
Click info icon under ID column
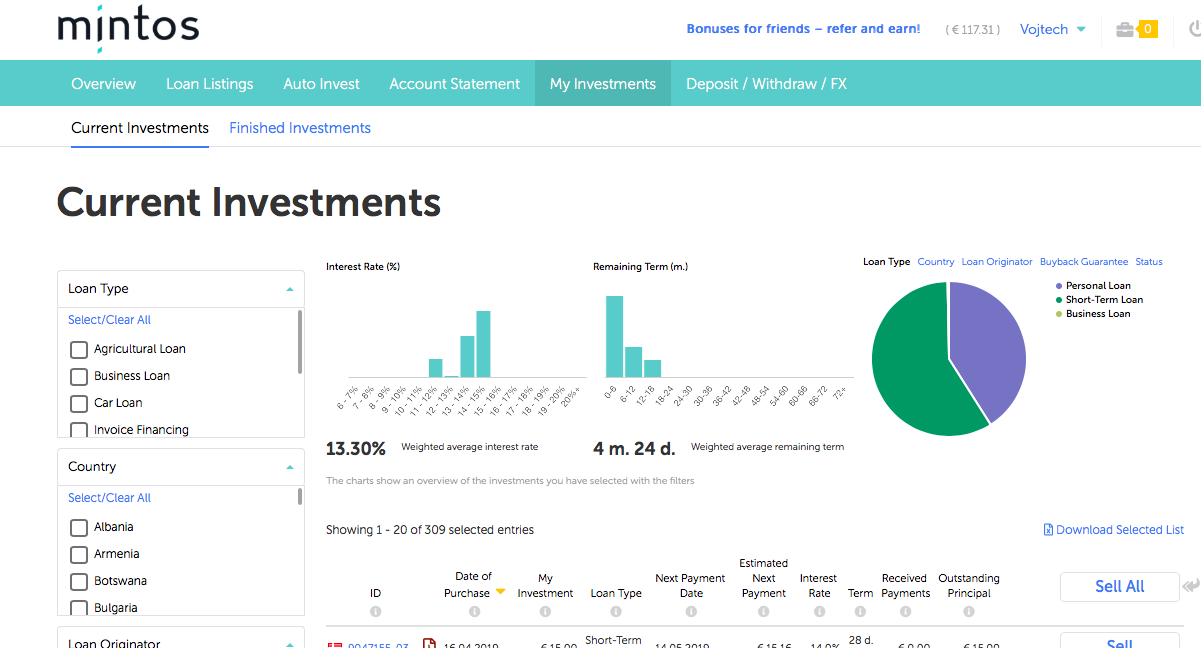(376, 612)
